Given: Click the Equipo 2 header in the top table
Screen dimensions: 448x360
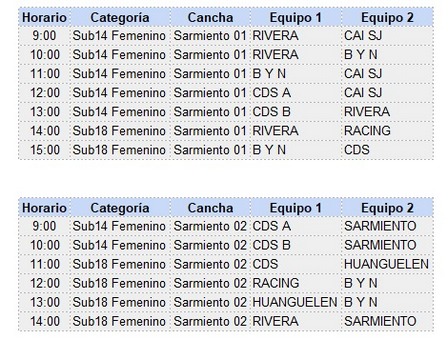Looking at the screenshot, I should coord(387,18).
